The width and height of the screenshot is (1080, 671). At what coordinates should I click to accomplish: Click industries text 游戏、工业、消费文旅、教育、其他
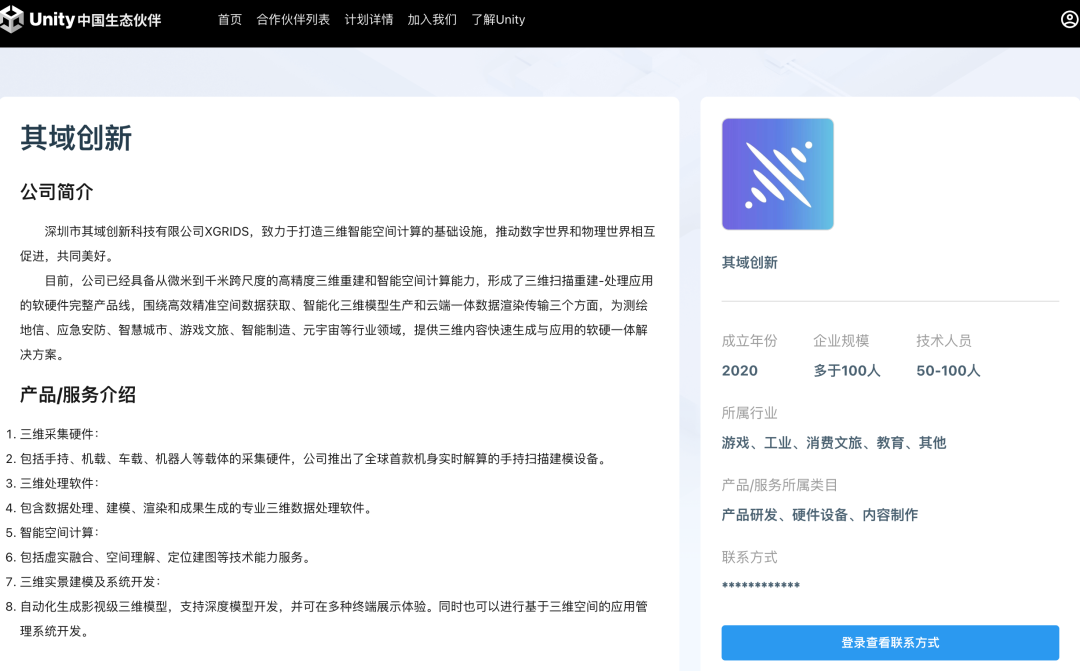tap(834, 443)
